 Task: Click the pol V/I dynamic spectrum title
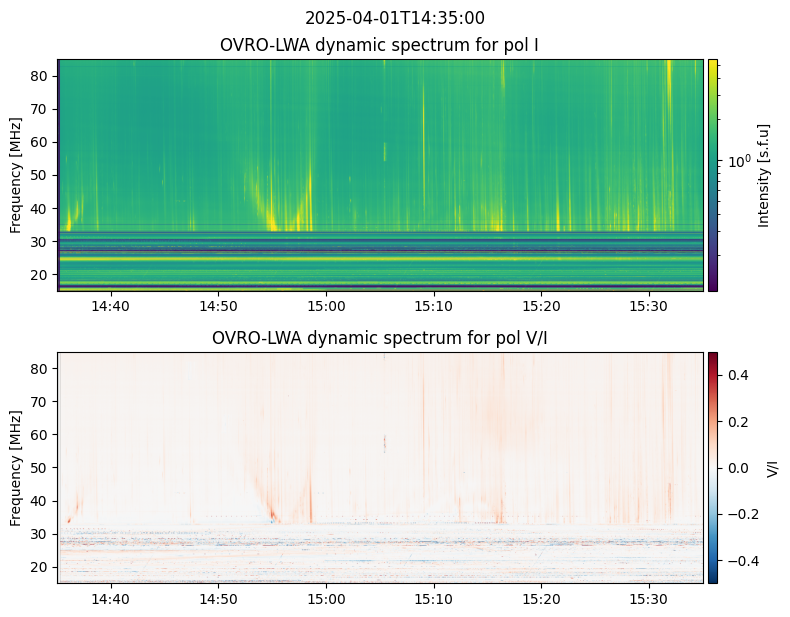tap(379, 338)
